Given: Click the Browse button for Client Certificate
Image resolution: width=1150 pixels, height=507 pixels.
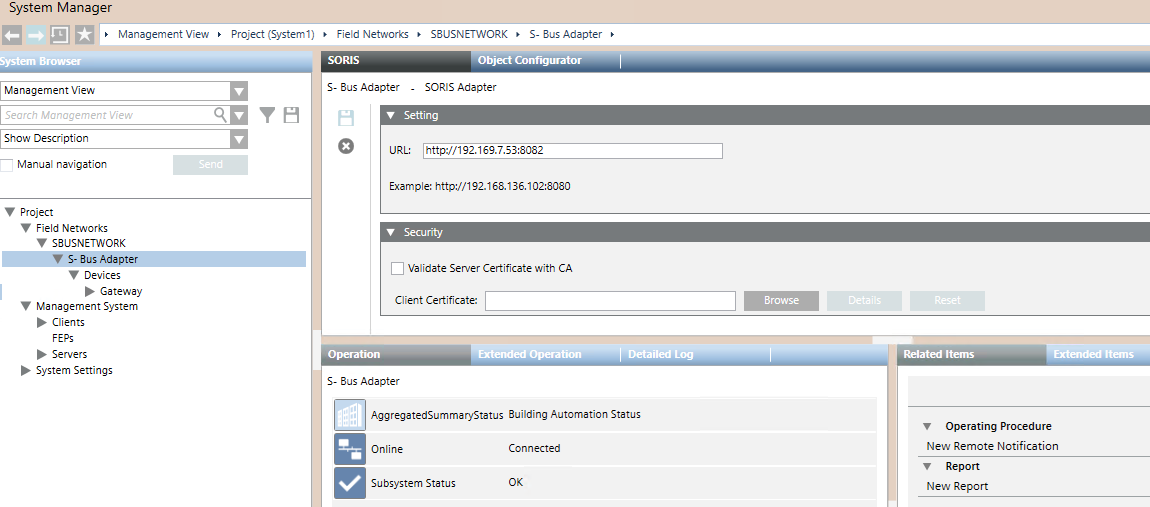Looking at the screenshot, I should pos(781,301).
